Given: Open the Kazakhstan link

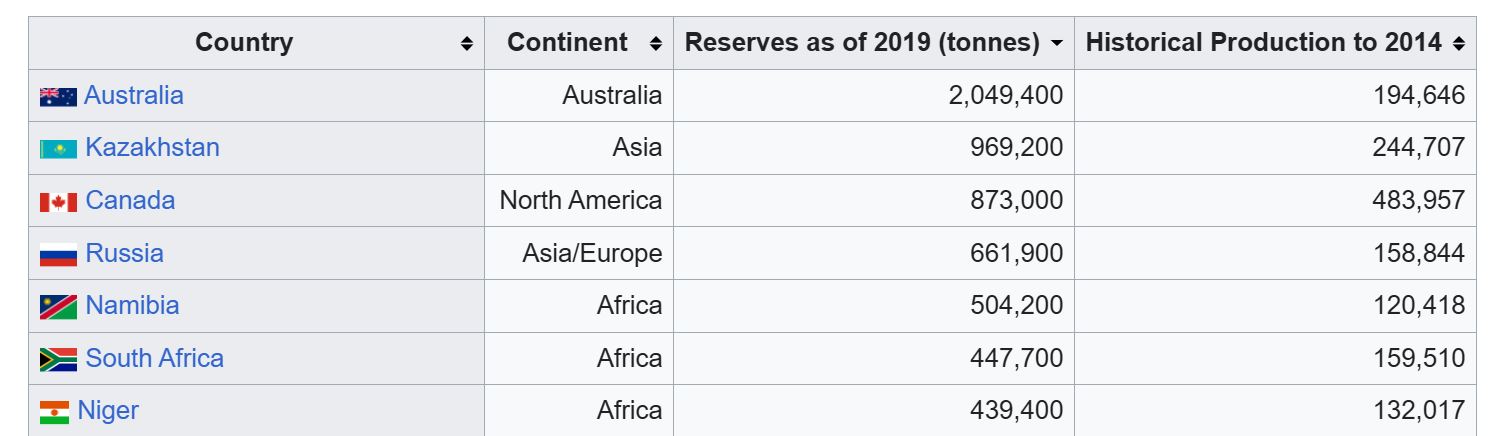Looking at the screenshot, I should tap(152, 148).
